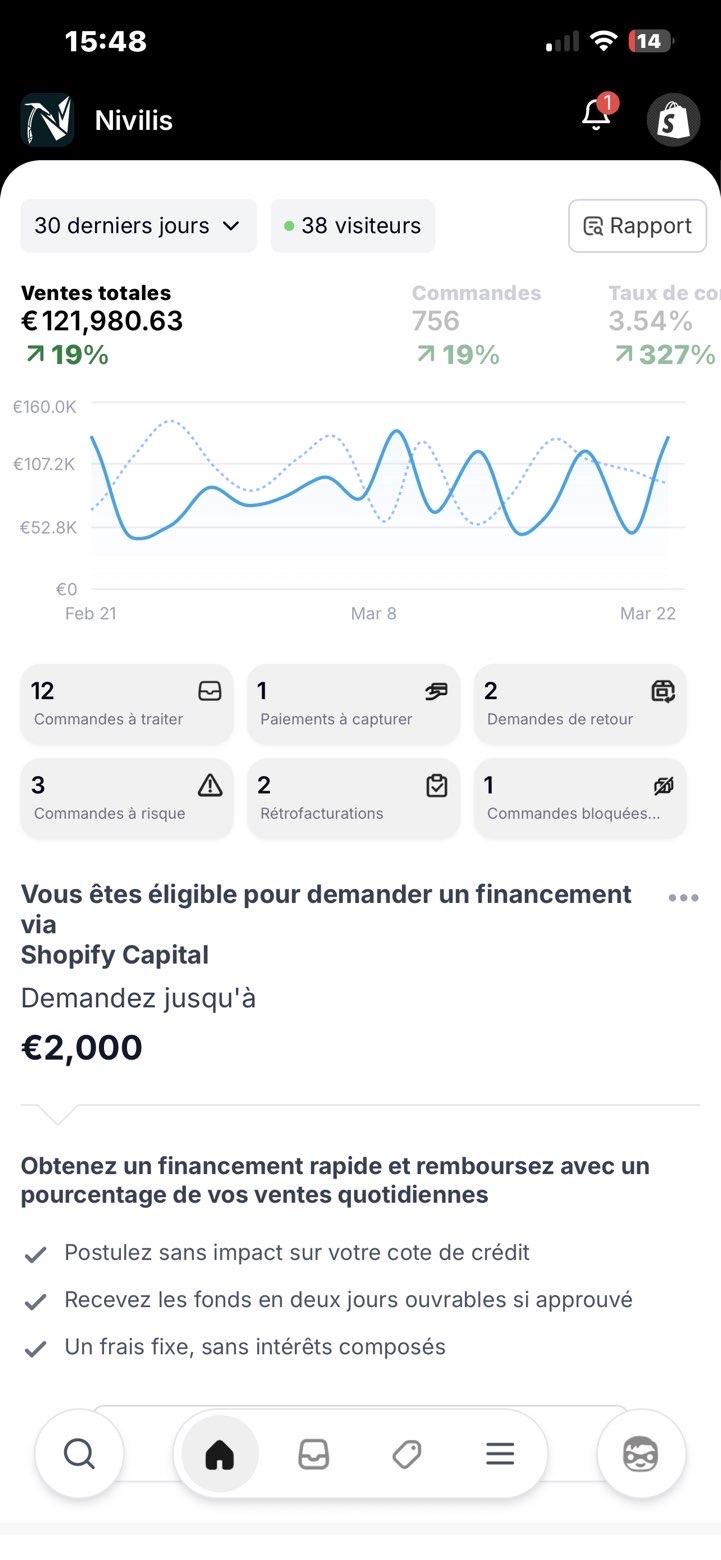Open the Rapport report button

(637, 226)
